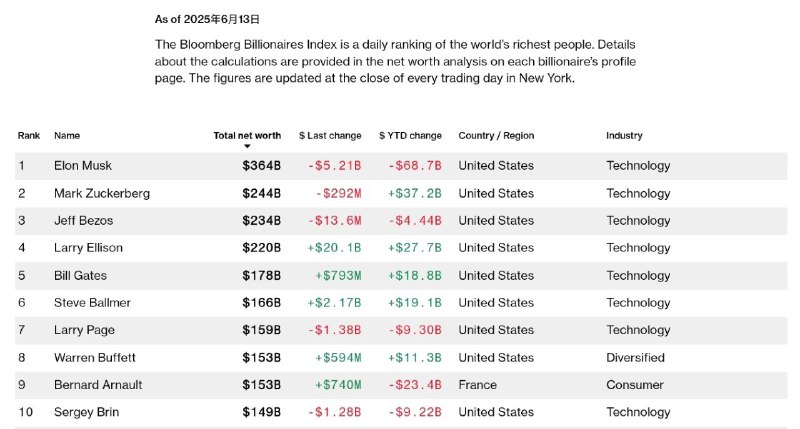Open Steve Ballmer's profile
This screenshot has width=800, height=429.
point(92,302)
